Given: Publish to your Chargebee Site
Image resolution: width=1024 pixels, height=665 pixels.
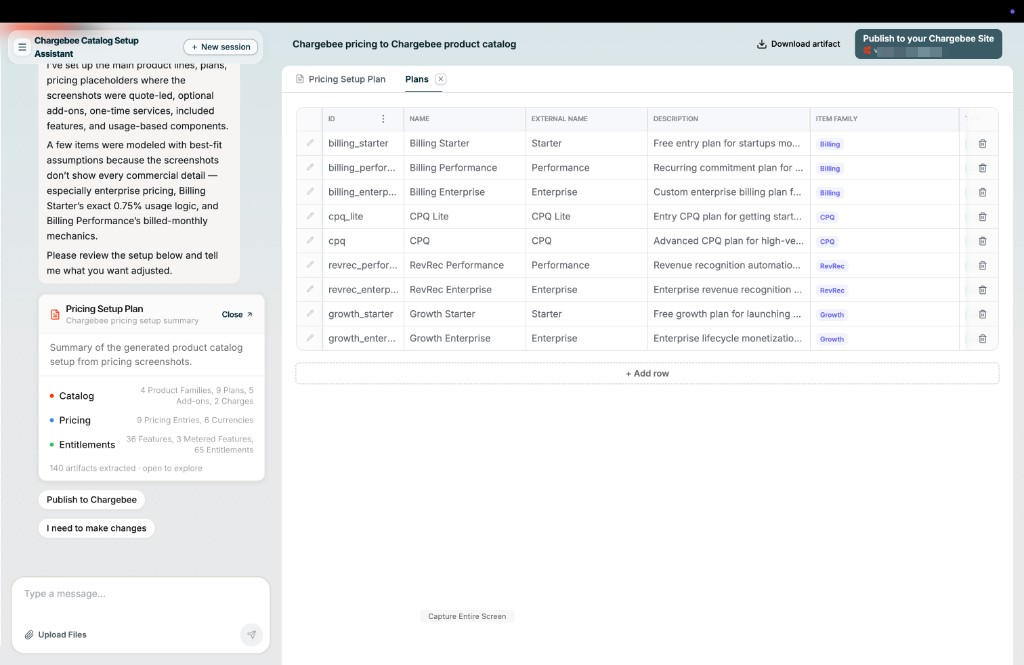Looking at the screenshot, I should click(x=928, y=44).
